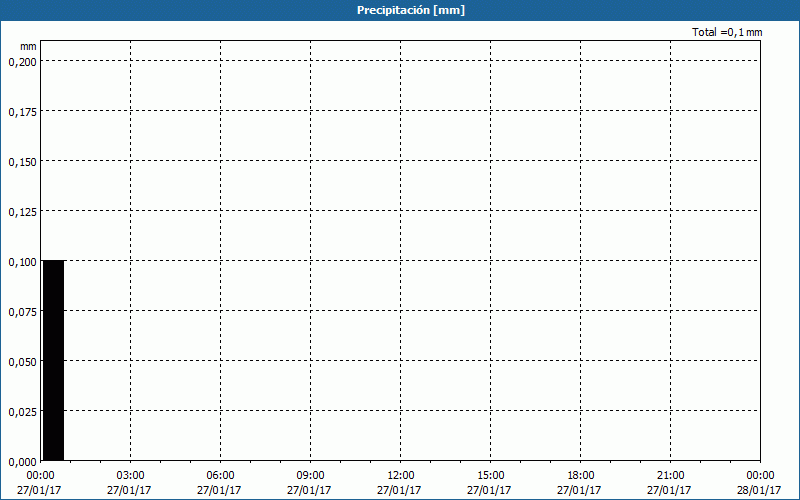
Task: Click the 0,125 y-axis label
Action: pos(22,211)
